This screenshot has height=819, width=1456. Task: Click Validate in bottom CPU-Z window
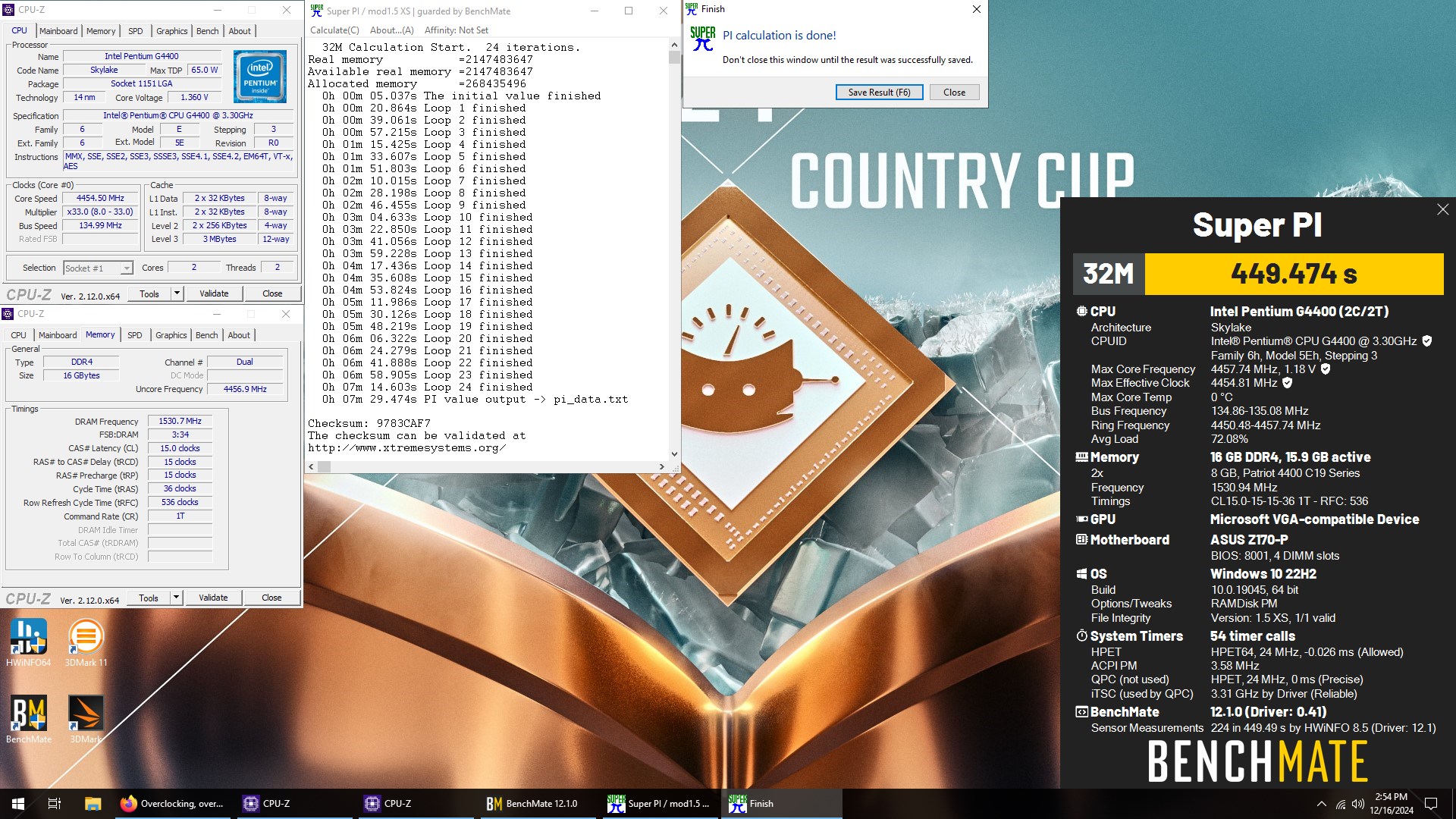[213, 598]
